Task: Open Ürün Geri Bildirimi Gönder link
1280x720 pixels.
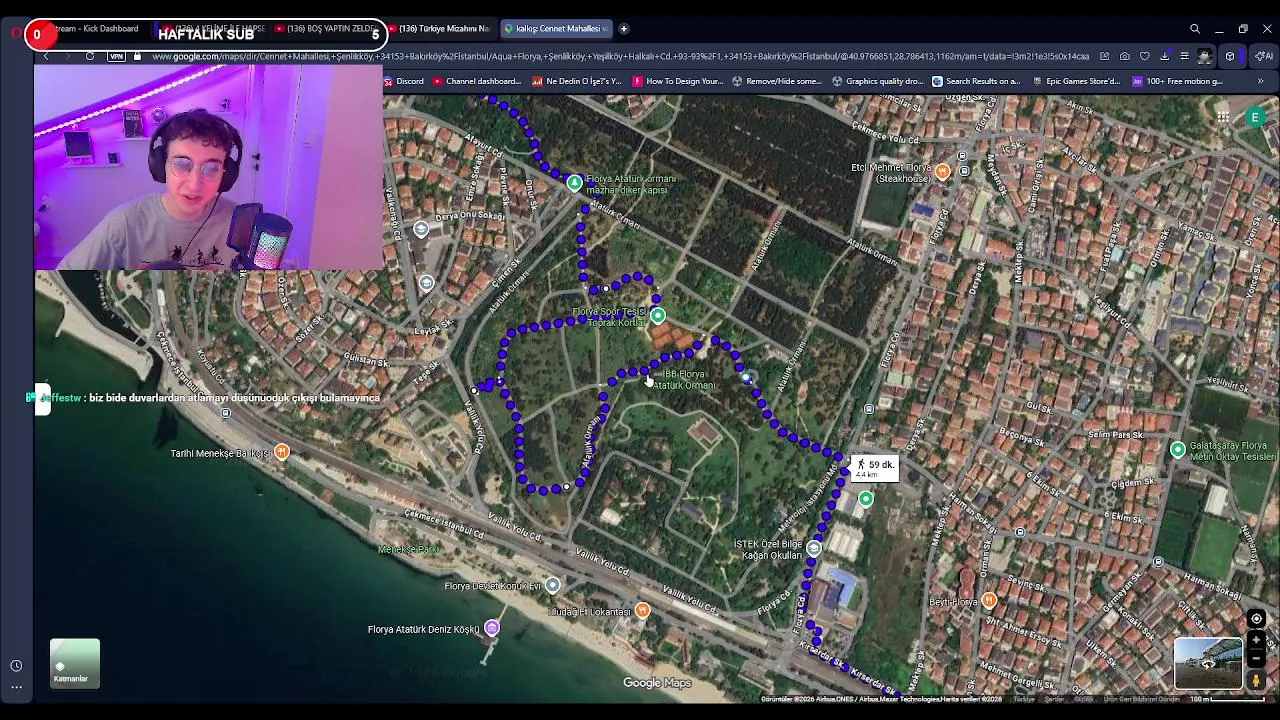Action: click(1142, 699)
